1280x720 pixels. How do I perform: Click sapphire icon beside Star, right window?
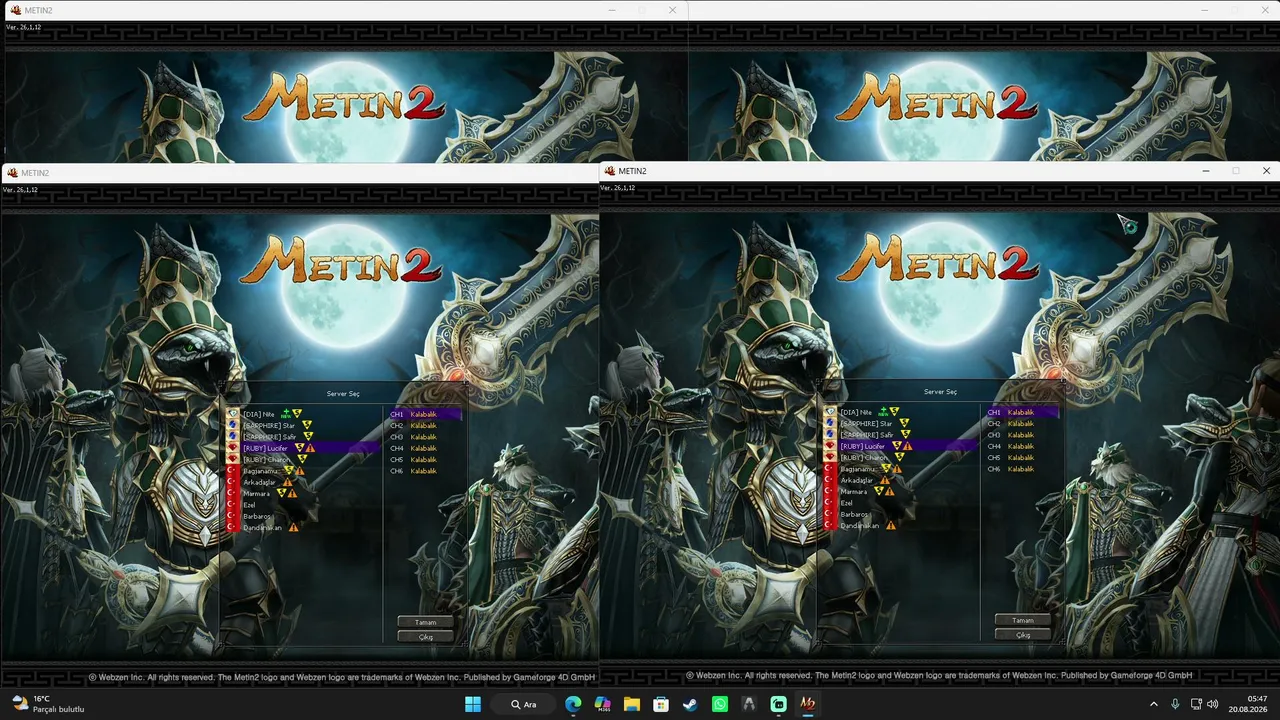click(x=831, y=423)
